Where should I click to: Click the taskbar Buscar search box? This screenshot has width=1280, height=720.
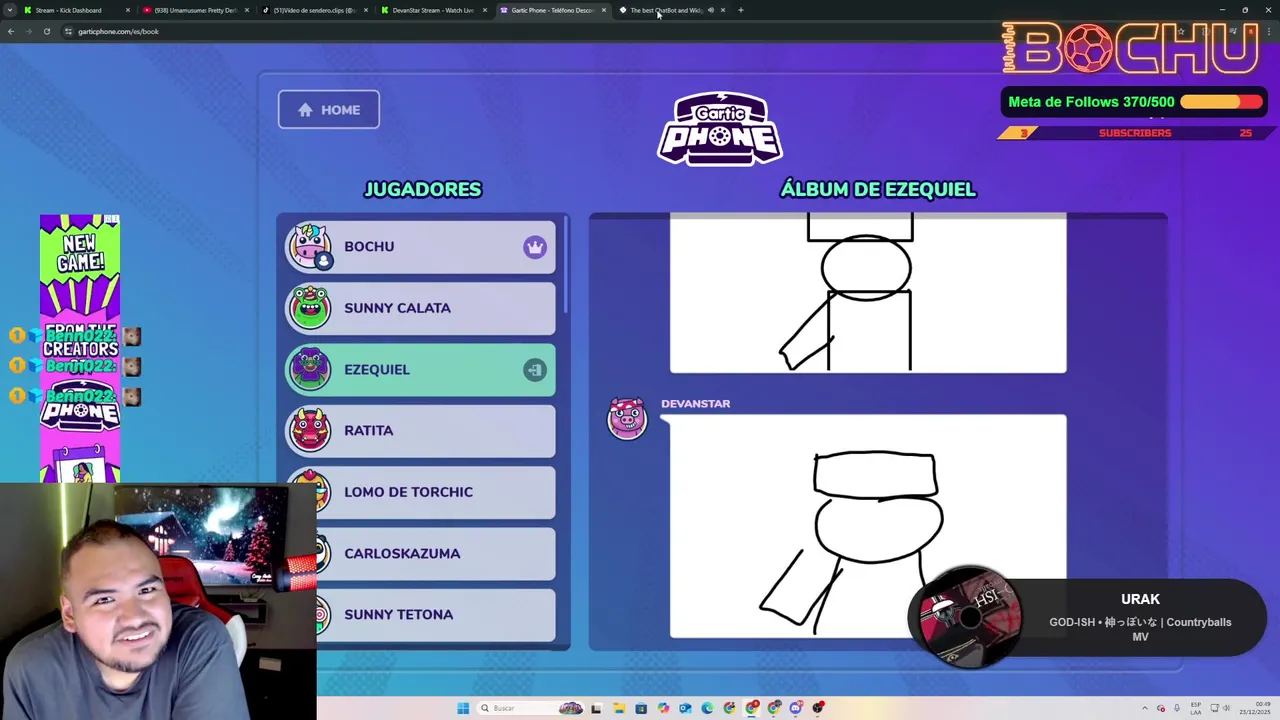(x=530, y=708)
